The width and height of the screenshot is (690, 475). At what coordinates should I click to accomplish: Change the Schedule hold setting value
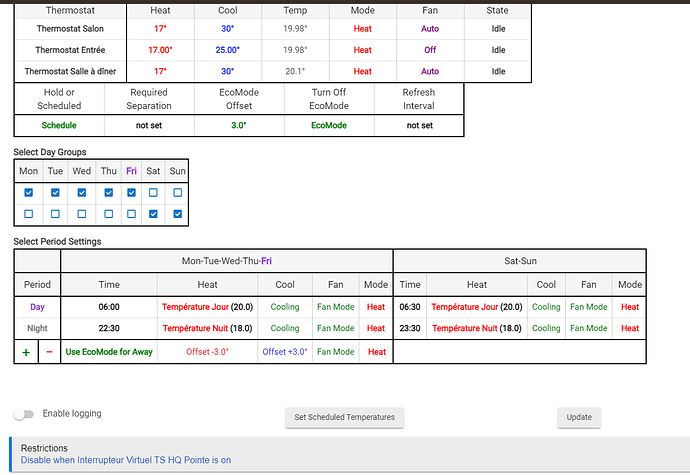click(59, 126)
